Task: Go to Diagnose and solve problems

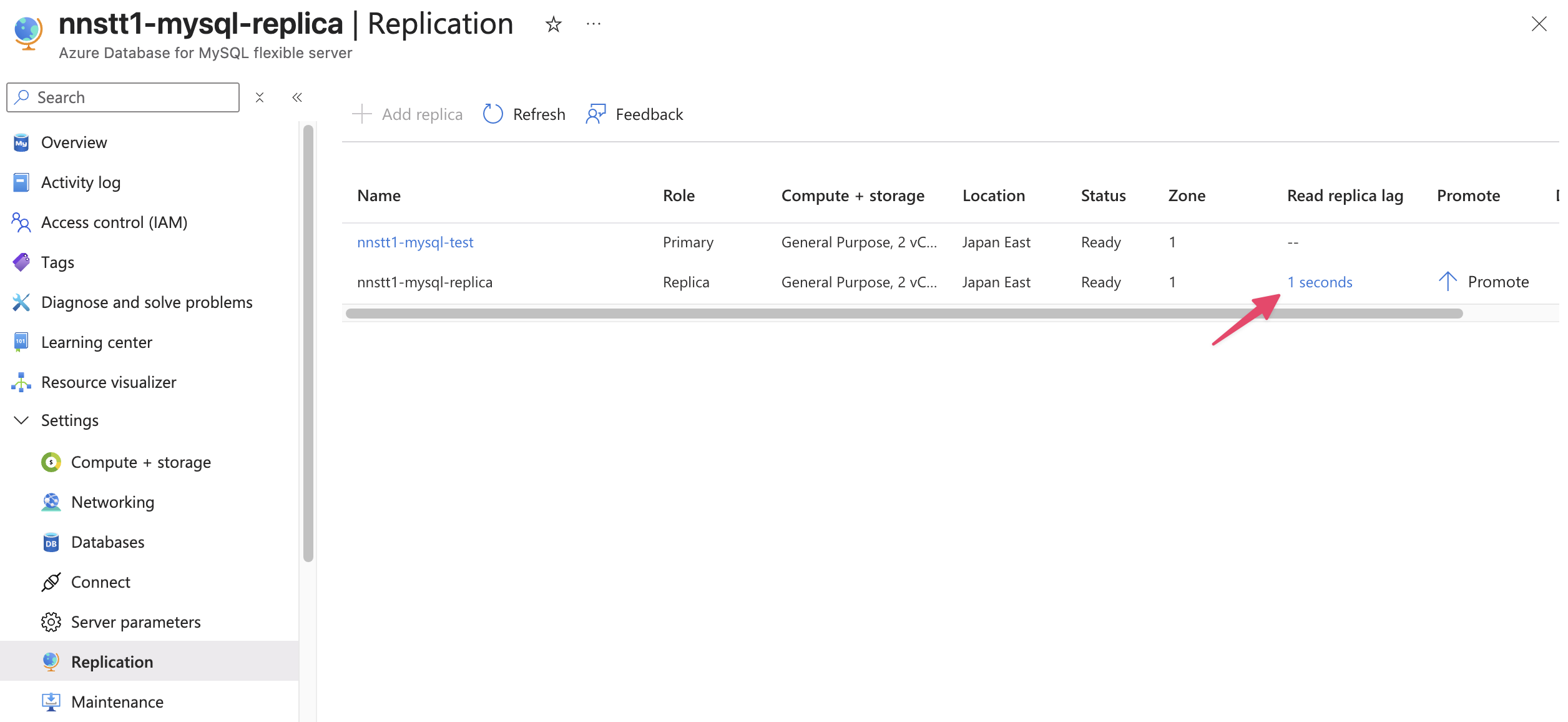Action: coord(147,302)
